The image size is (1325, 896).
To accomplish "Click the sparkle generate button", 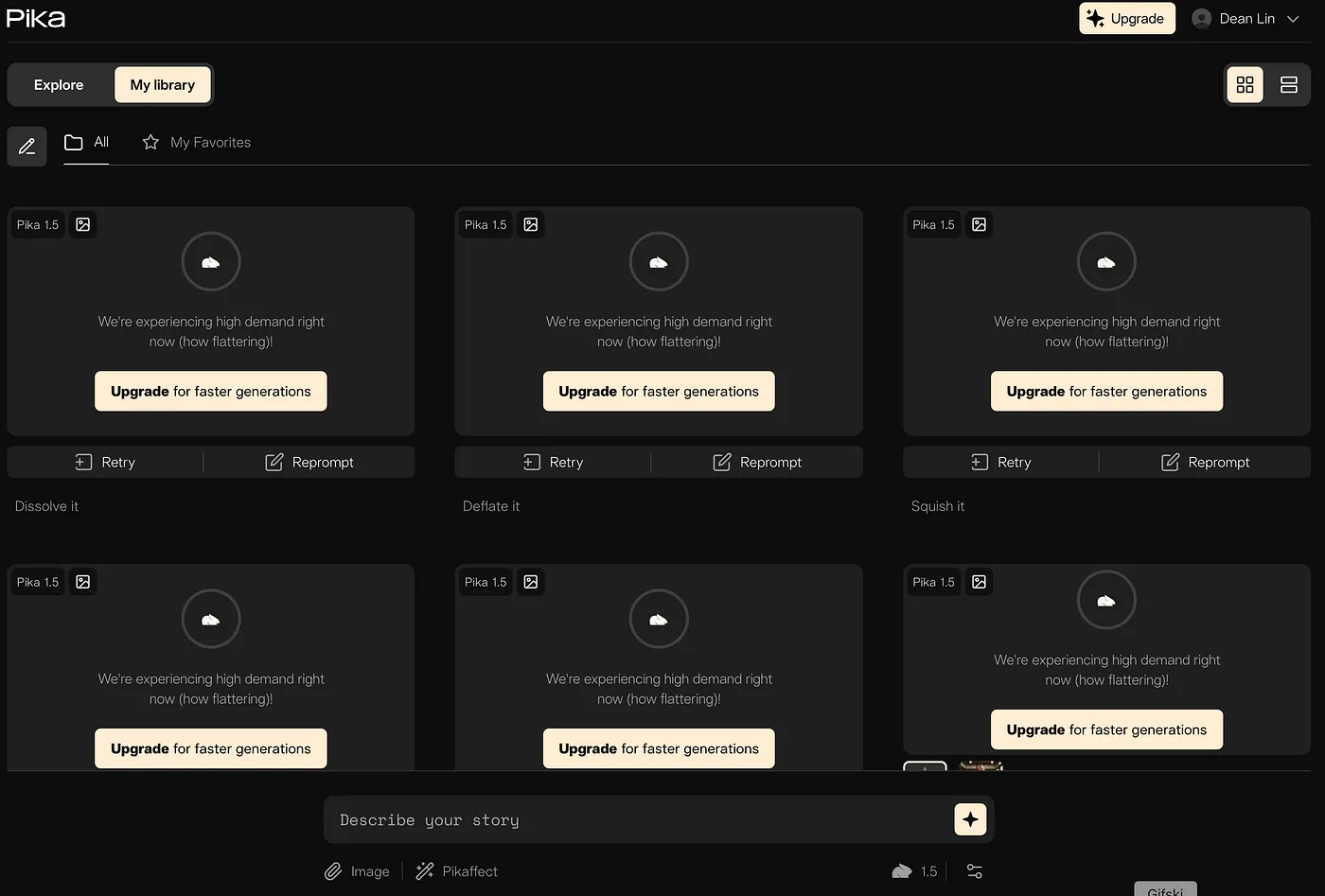I will tap(970, 819).
